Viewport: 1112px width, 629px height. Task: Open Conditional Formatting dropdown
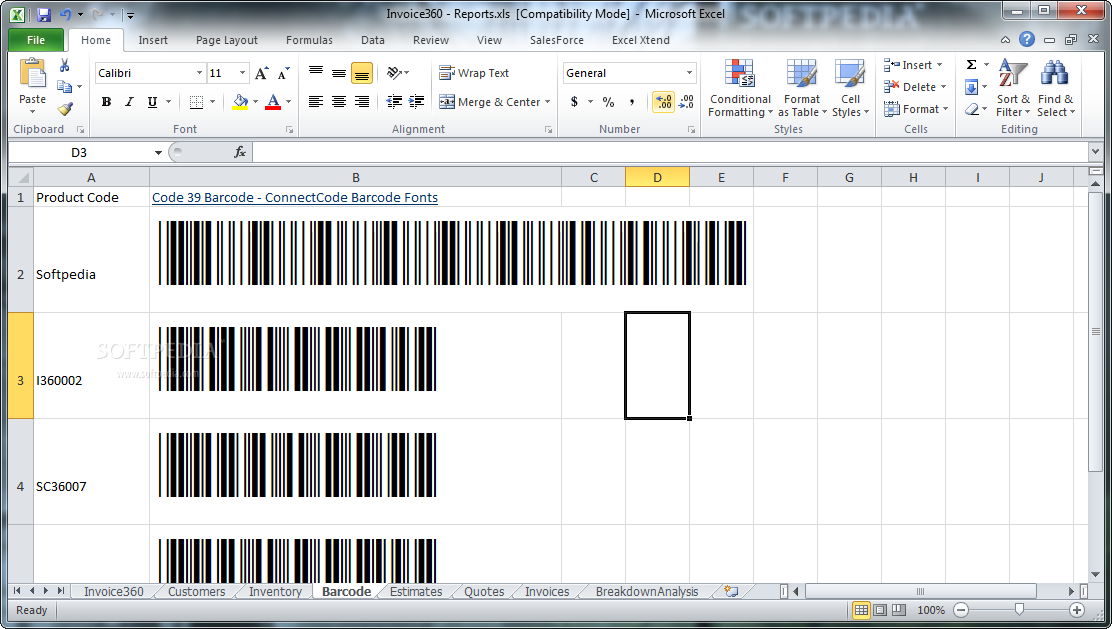740,89
